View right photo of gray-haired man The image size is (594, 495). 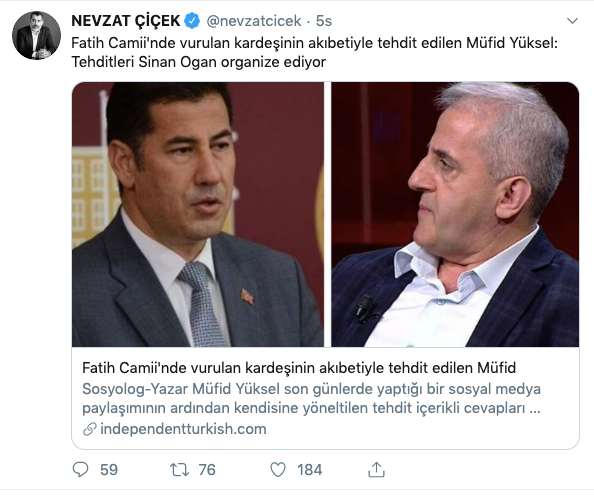pyautogui.click(x=455, y=214)
